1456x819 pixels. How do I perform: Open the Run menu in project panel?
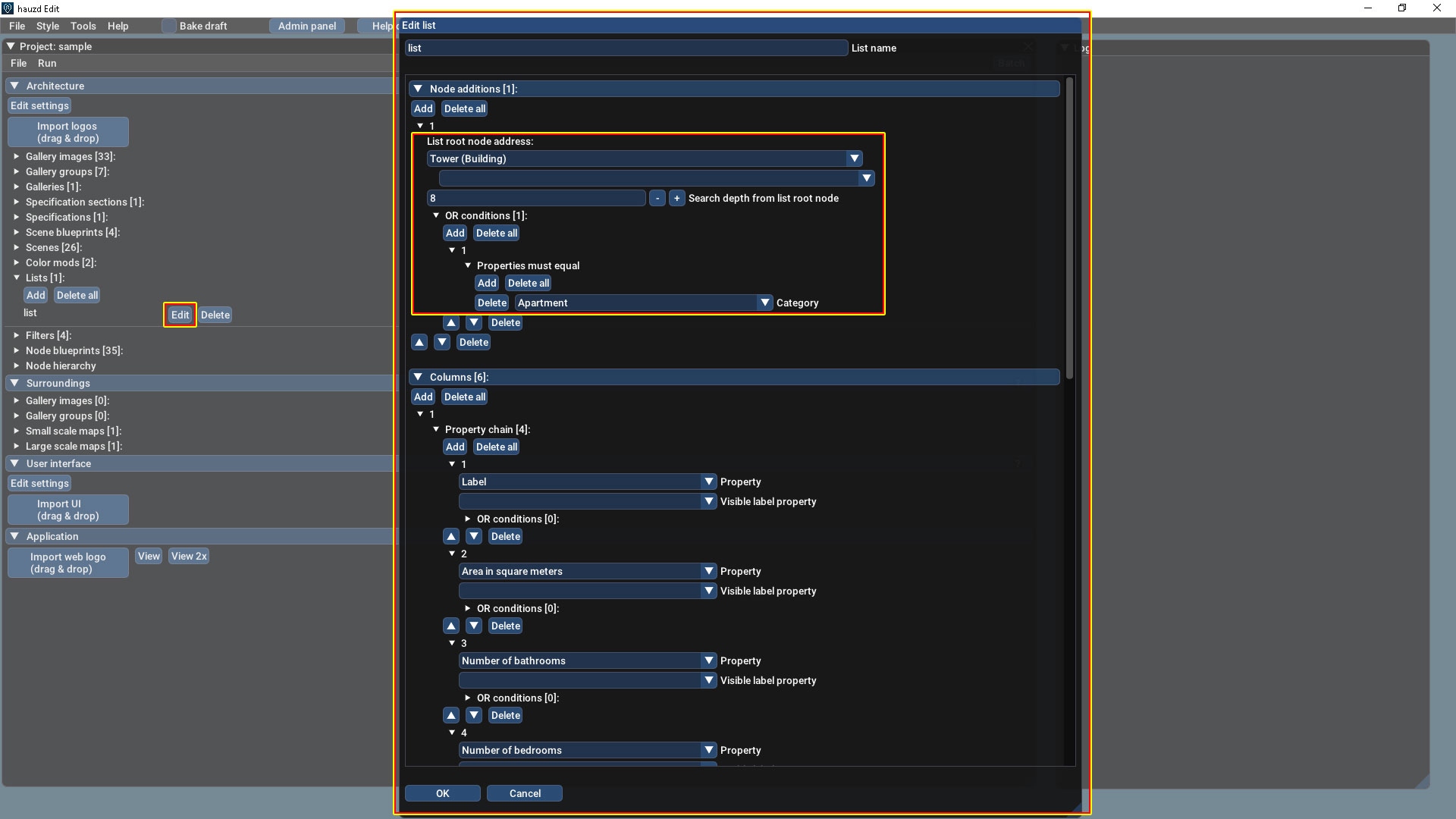pos(47,63)
